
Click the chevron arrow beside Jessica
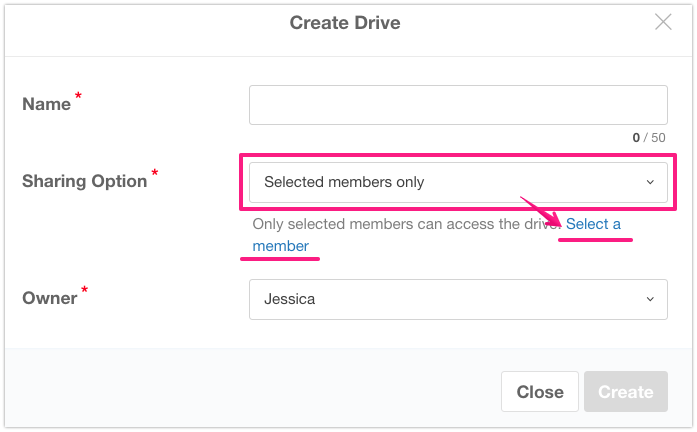coord(650,299)
